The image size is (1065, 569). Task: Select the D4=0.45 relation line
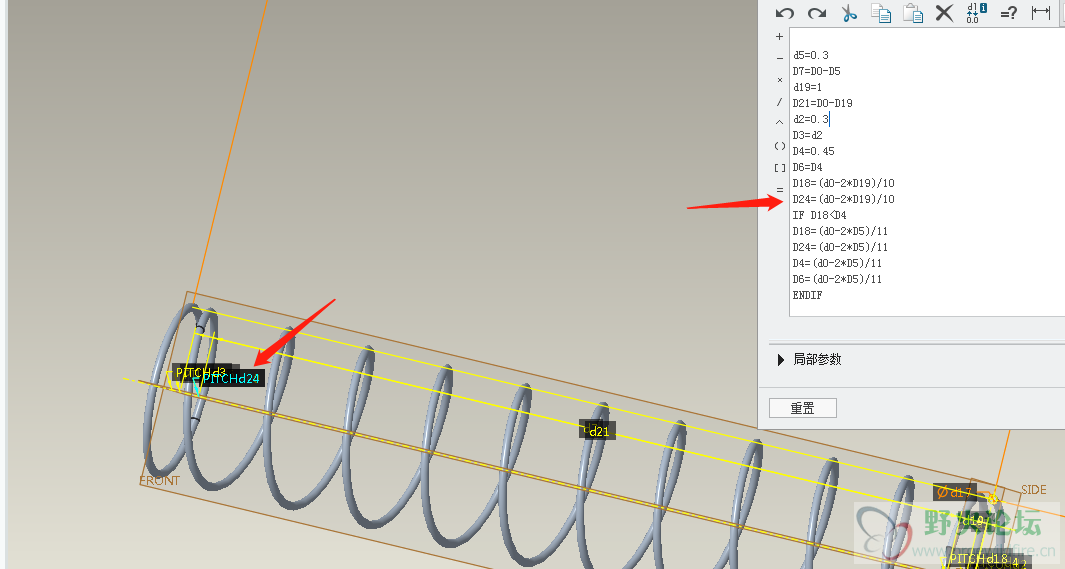pyautogui.click(x=814, y=151)
